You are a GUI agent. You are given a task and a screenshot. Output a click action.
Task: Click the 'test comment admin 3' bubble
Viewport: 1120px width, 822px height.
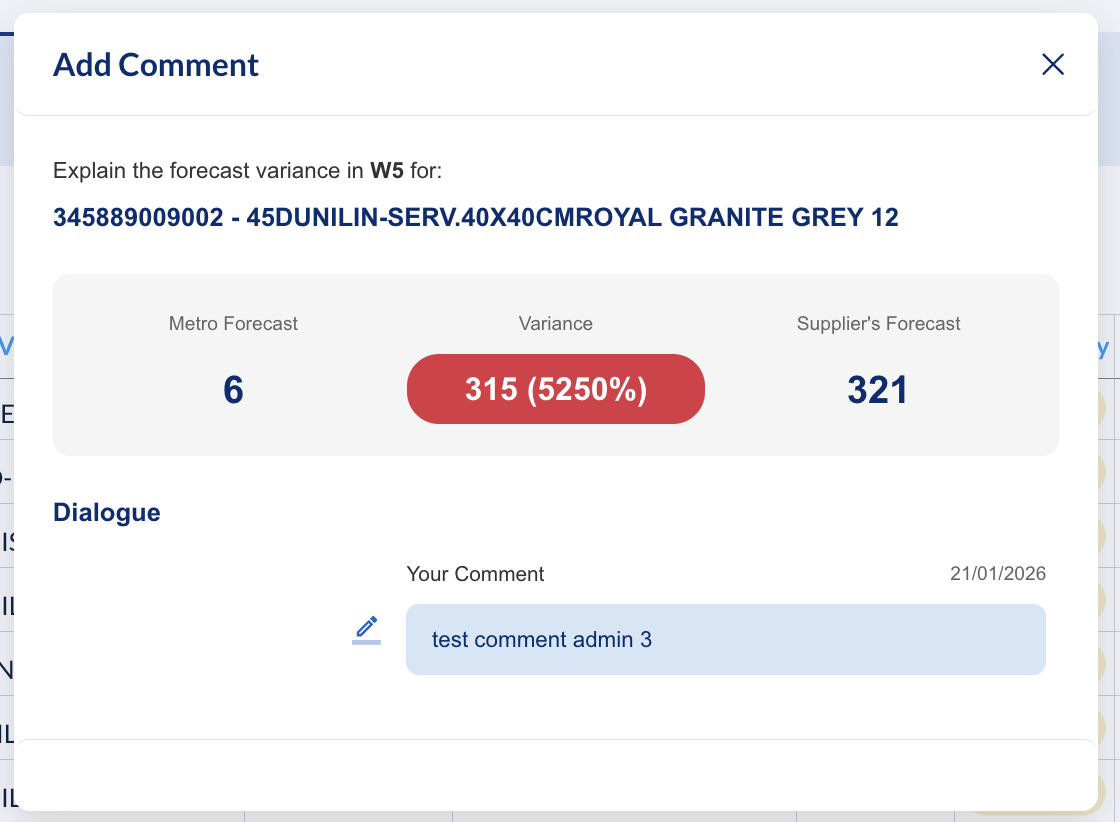coord(725,639)
